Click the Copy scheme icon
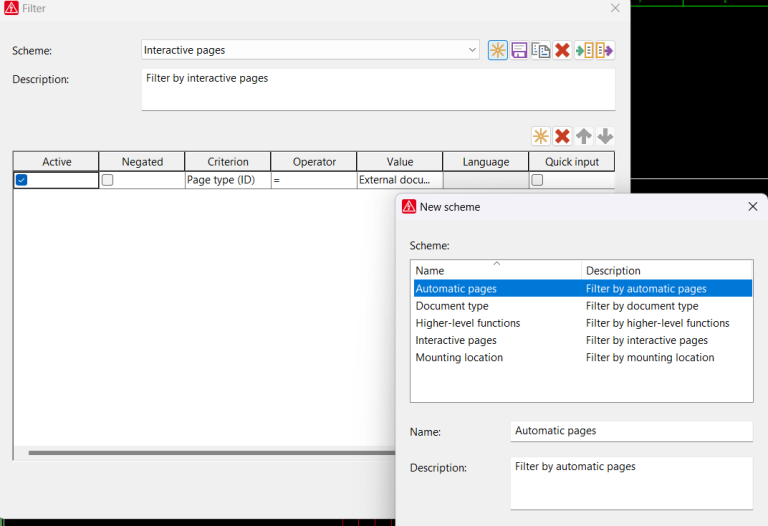 (541, 50)
